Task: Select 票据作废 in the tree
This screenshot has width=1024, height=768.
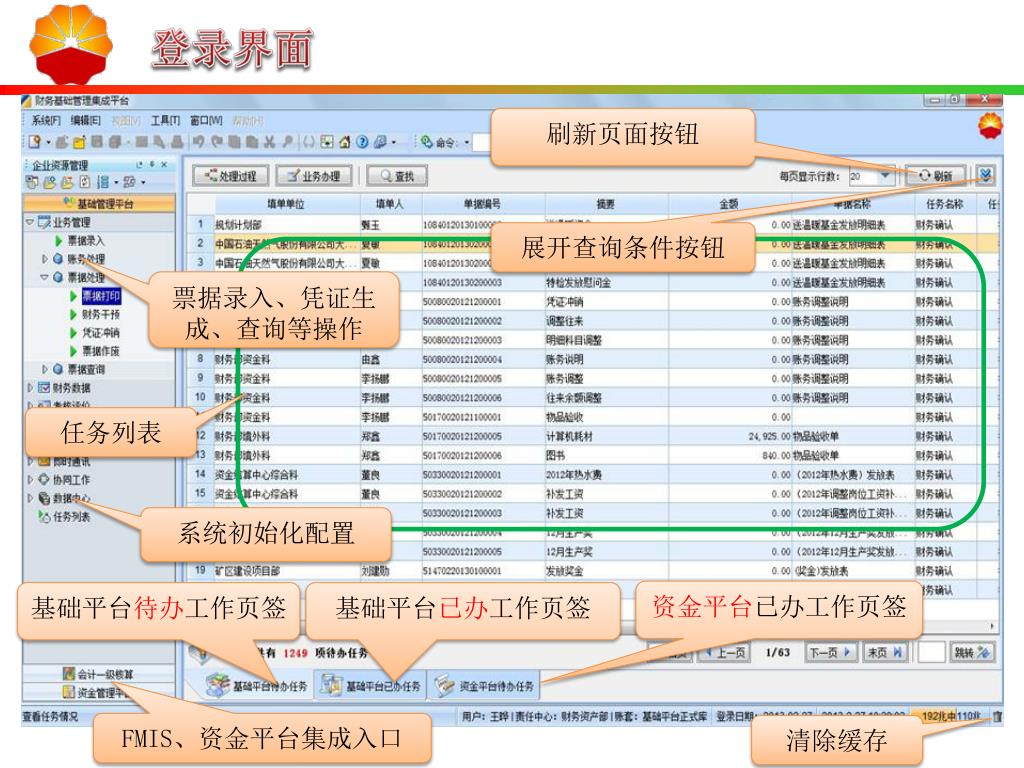Action: coord(101,351)
